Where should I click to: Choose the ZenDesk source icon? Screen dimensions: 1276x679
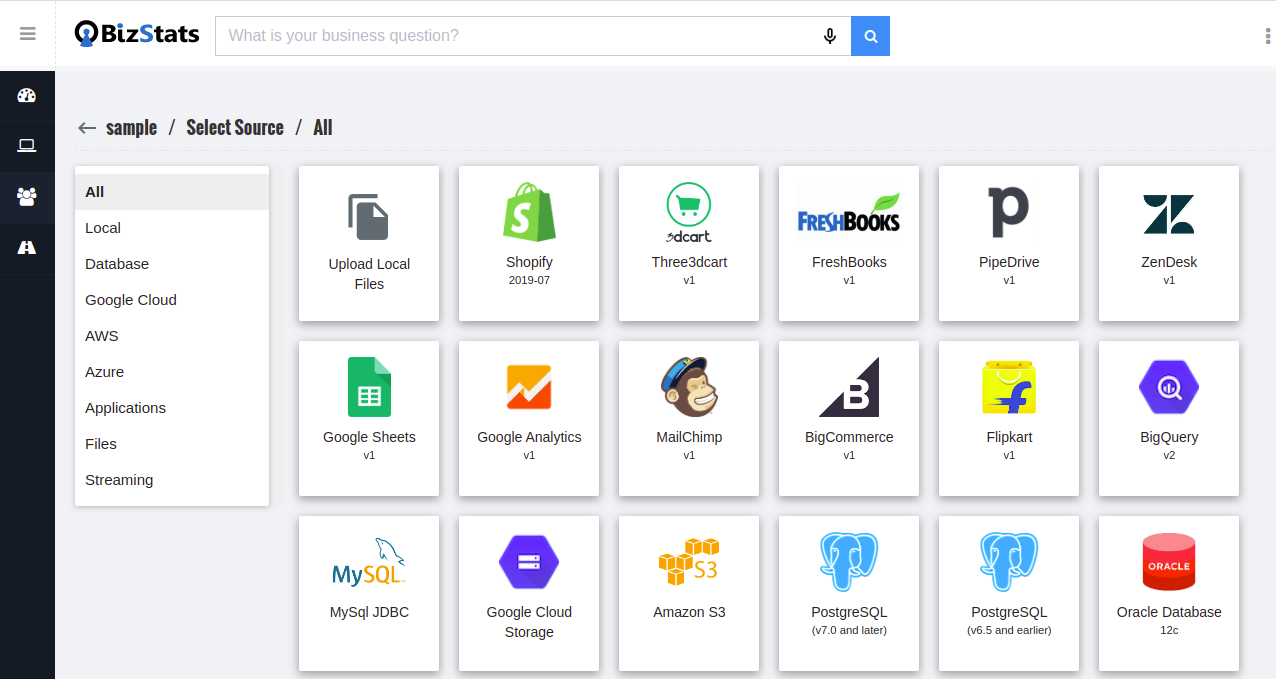click(1169, 214)
